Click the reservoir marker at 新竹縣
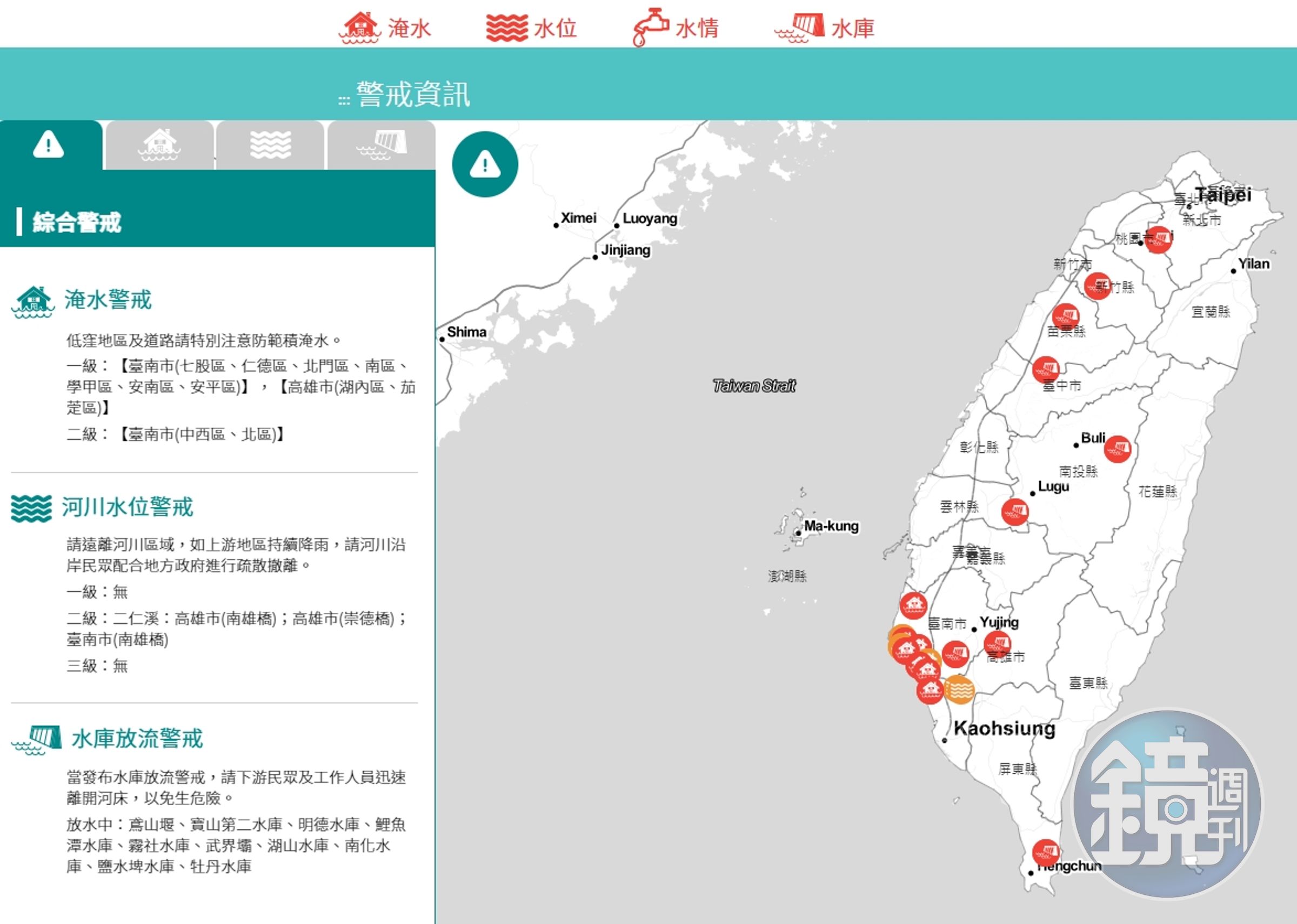This screenshot has width=1297, height=924. 1098,286
